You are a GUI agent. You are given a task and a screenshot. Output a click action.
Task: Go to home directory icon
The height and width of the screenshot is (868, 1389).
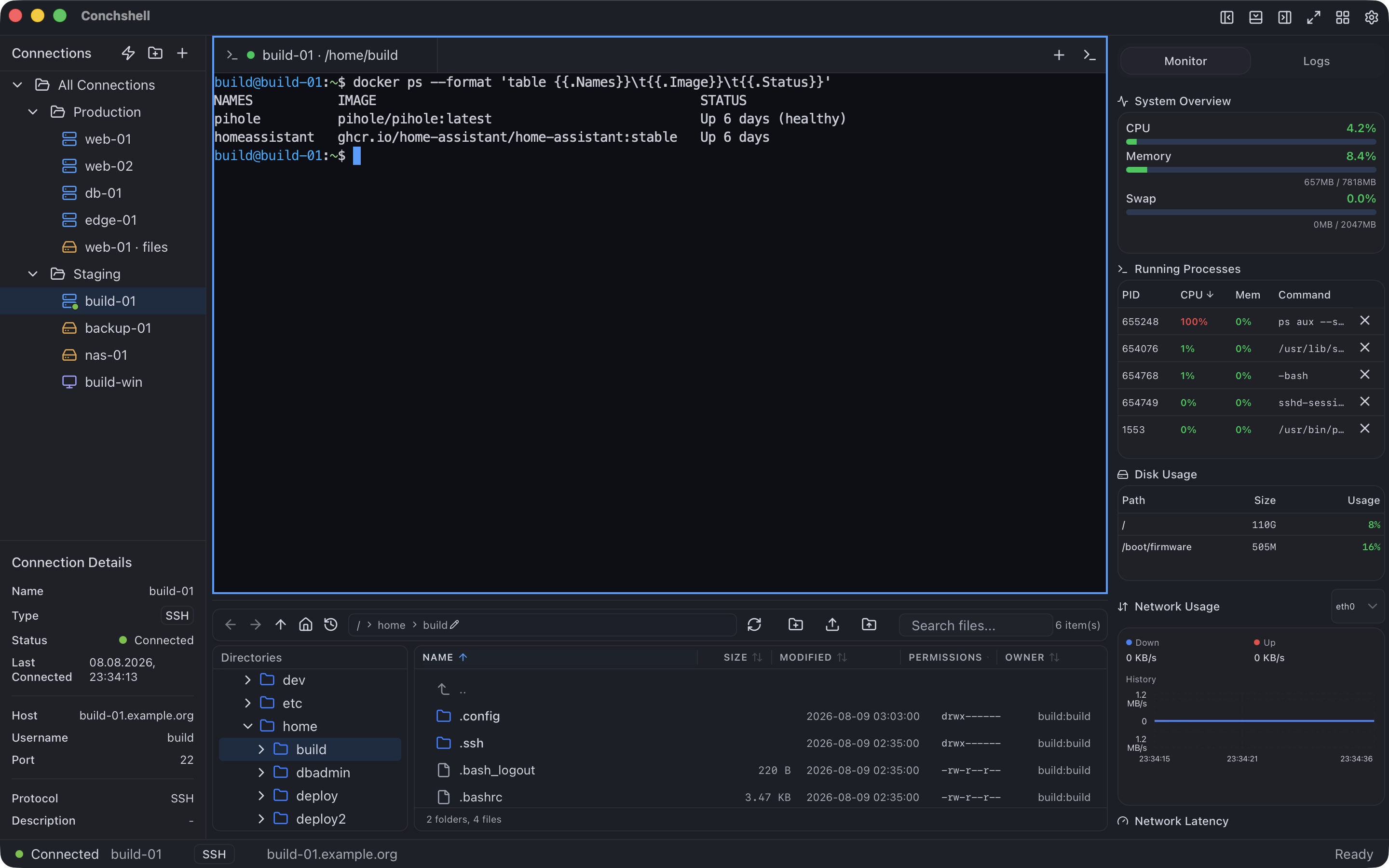306,624
